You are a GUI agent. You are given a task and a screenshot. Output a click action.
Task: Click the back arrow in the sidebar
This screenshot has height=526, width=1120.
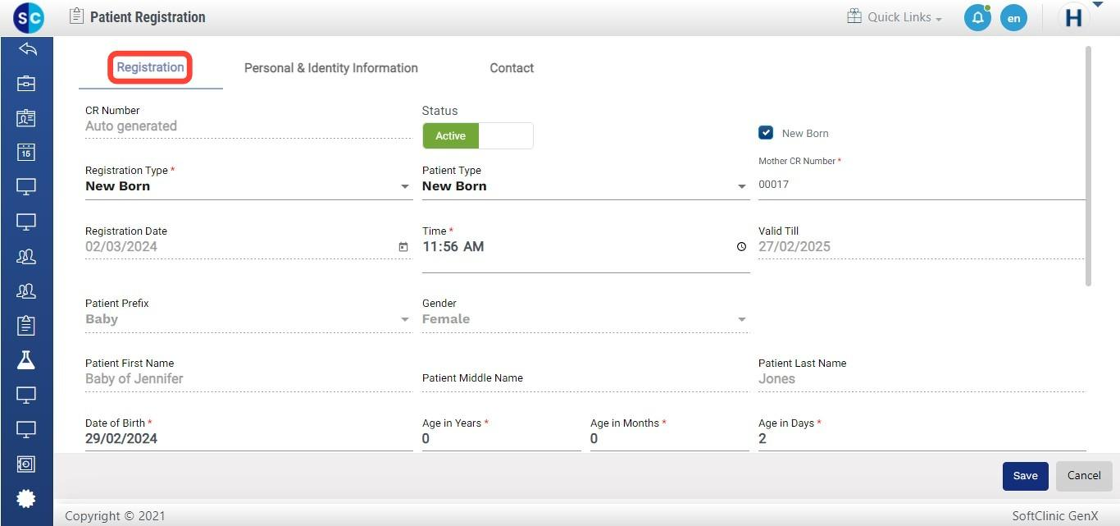pos(26,49)
